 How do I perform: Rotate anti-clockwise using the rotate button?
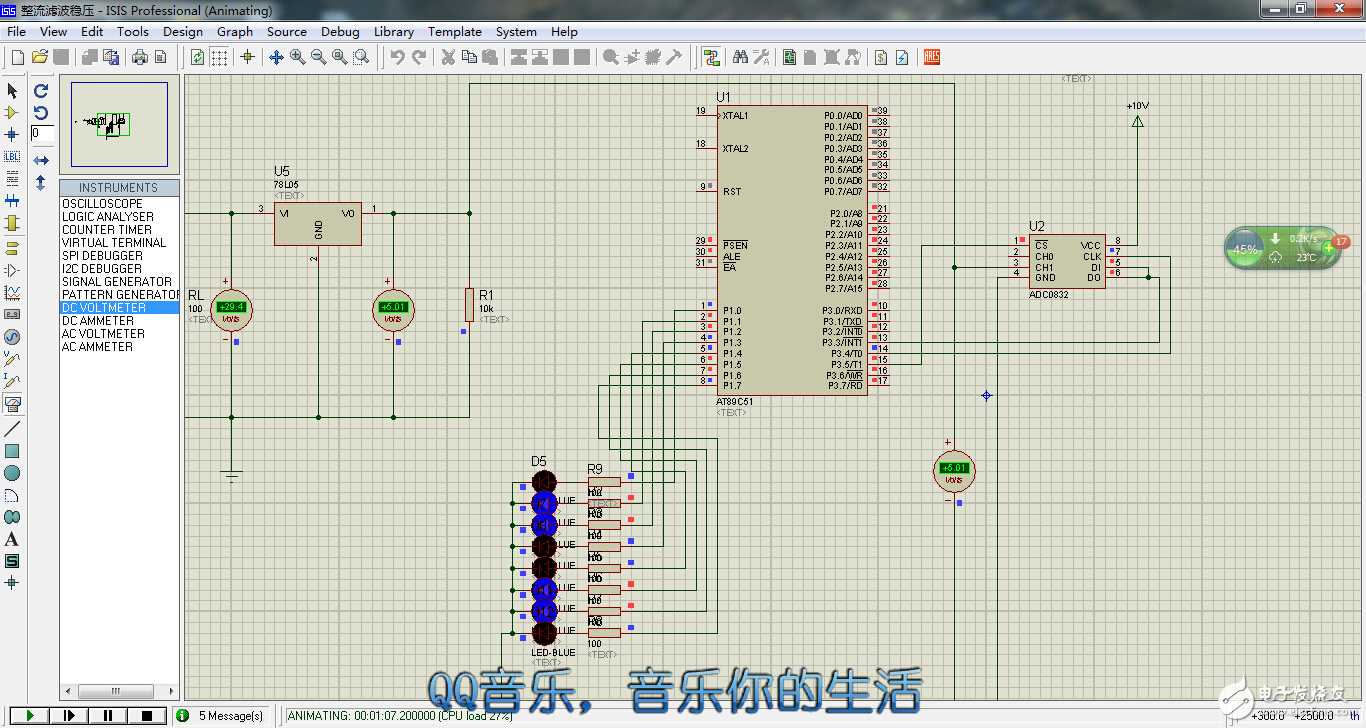pyautogui.click(x=41, y=112)
